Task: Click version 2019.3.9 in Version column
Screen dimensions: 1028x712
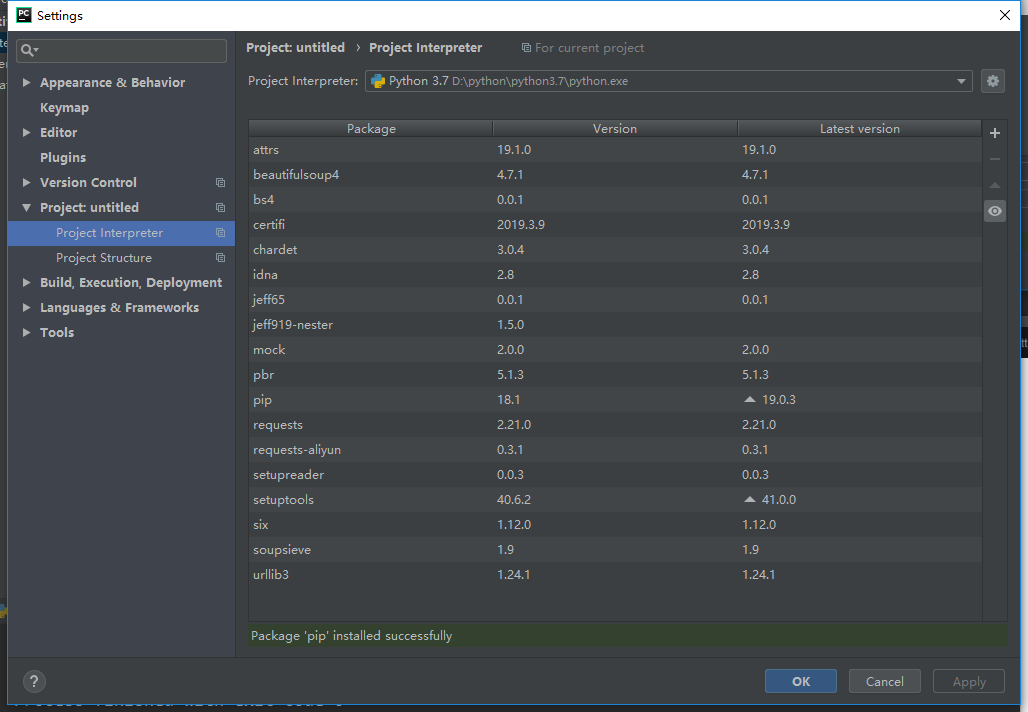Action: pyautogui.click(x=521, y=224)
